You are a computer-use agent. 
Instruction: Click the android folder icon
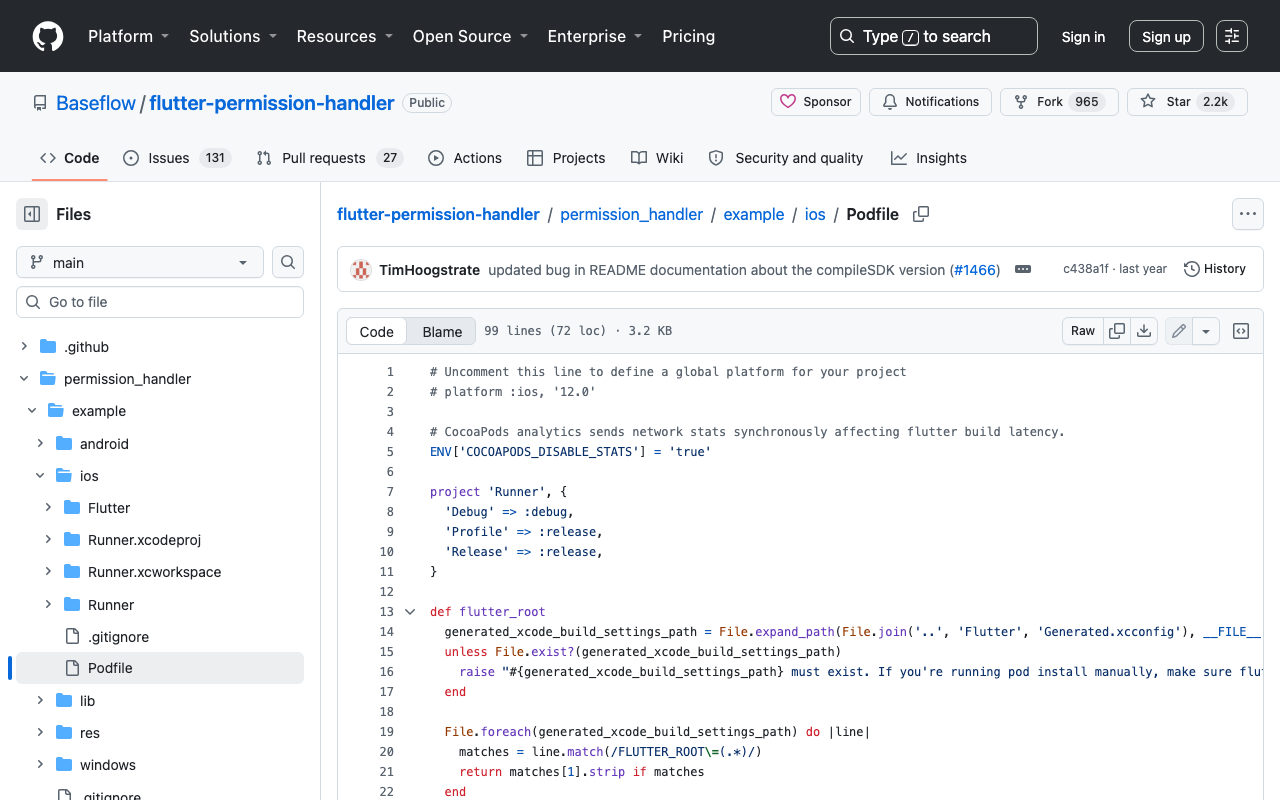pos(64,444)
